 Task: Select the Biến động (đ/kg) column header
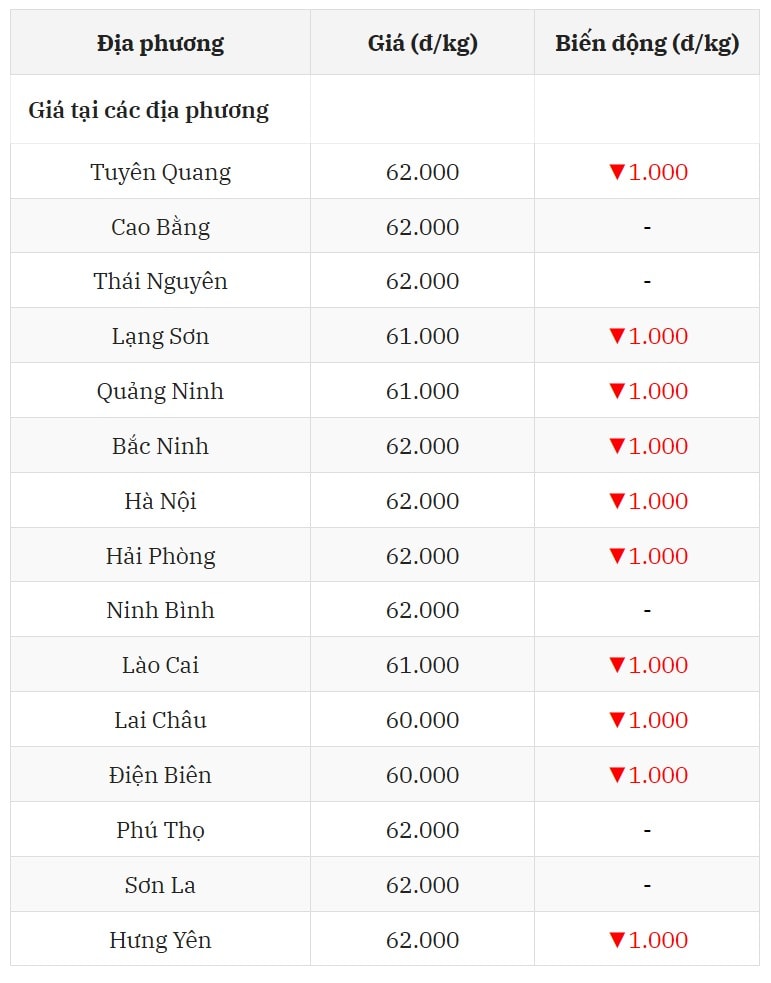[647, 43]
